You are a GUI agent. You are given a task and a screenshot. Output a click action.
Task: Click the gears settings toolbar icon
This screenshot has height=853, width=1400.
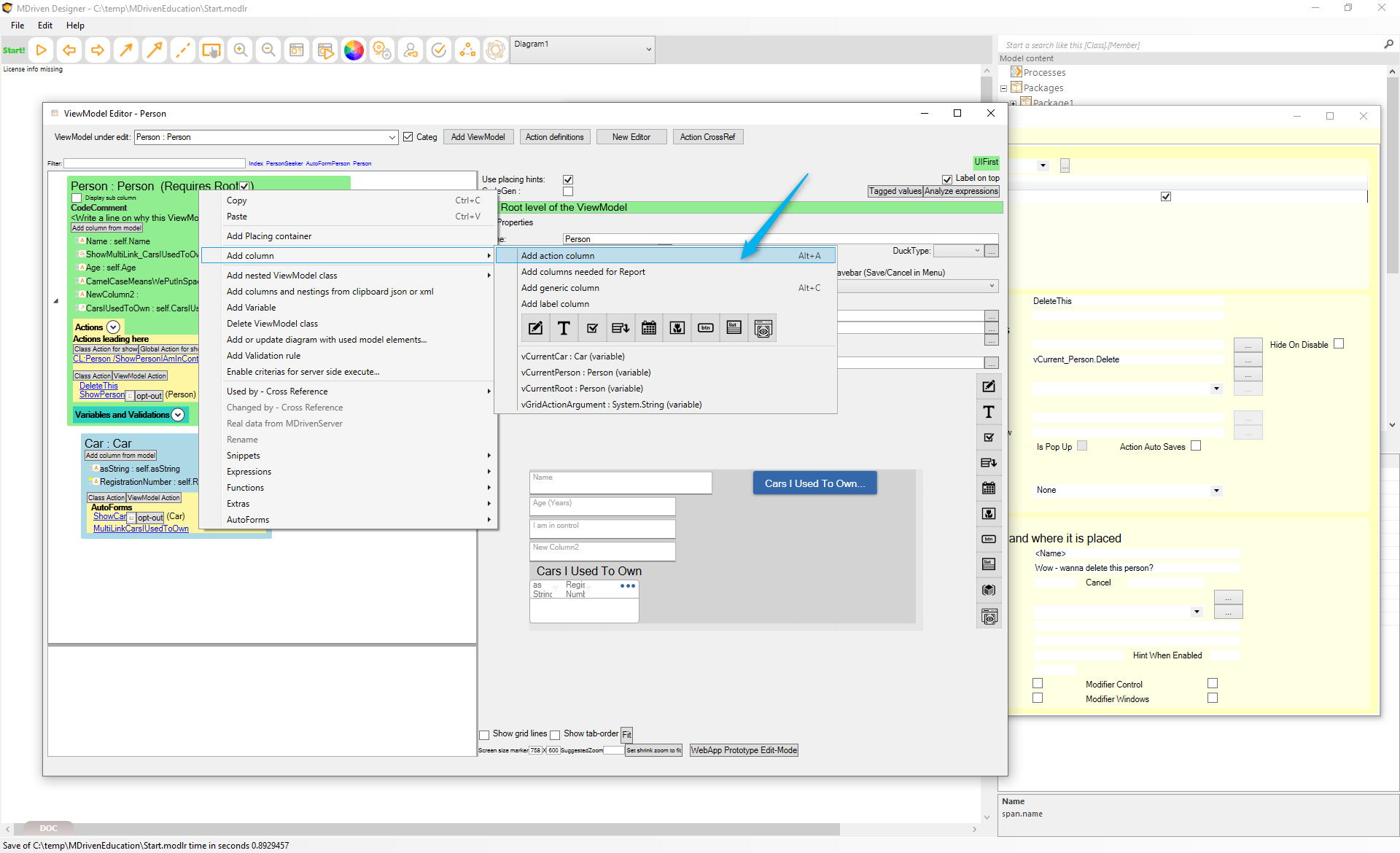pos(382,50)
